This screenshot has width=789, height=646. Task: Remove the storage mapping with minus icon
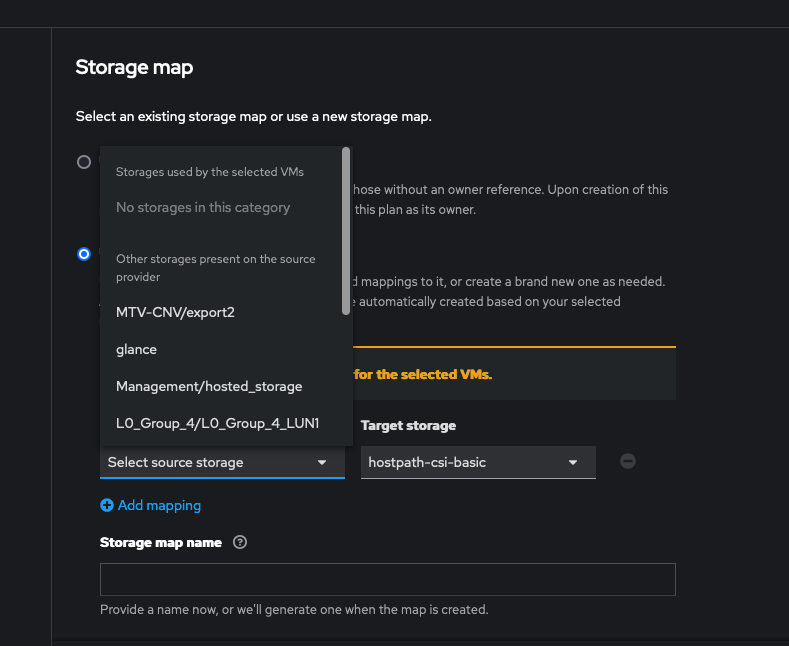pyautogui.click(x=628, y=461)
